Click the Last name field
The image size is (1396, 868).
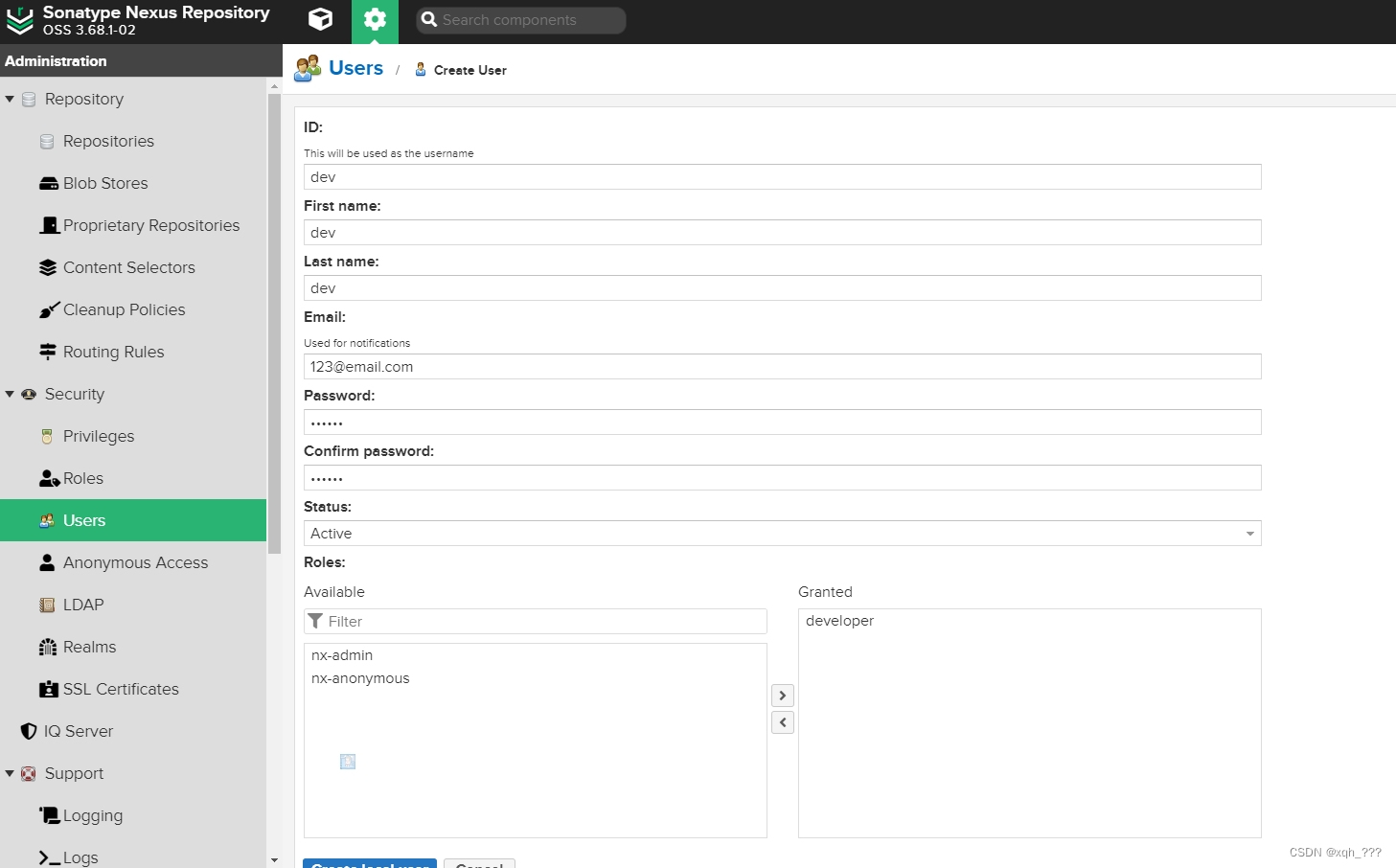coord(783,288)
